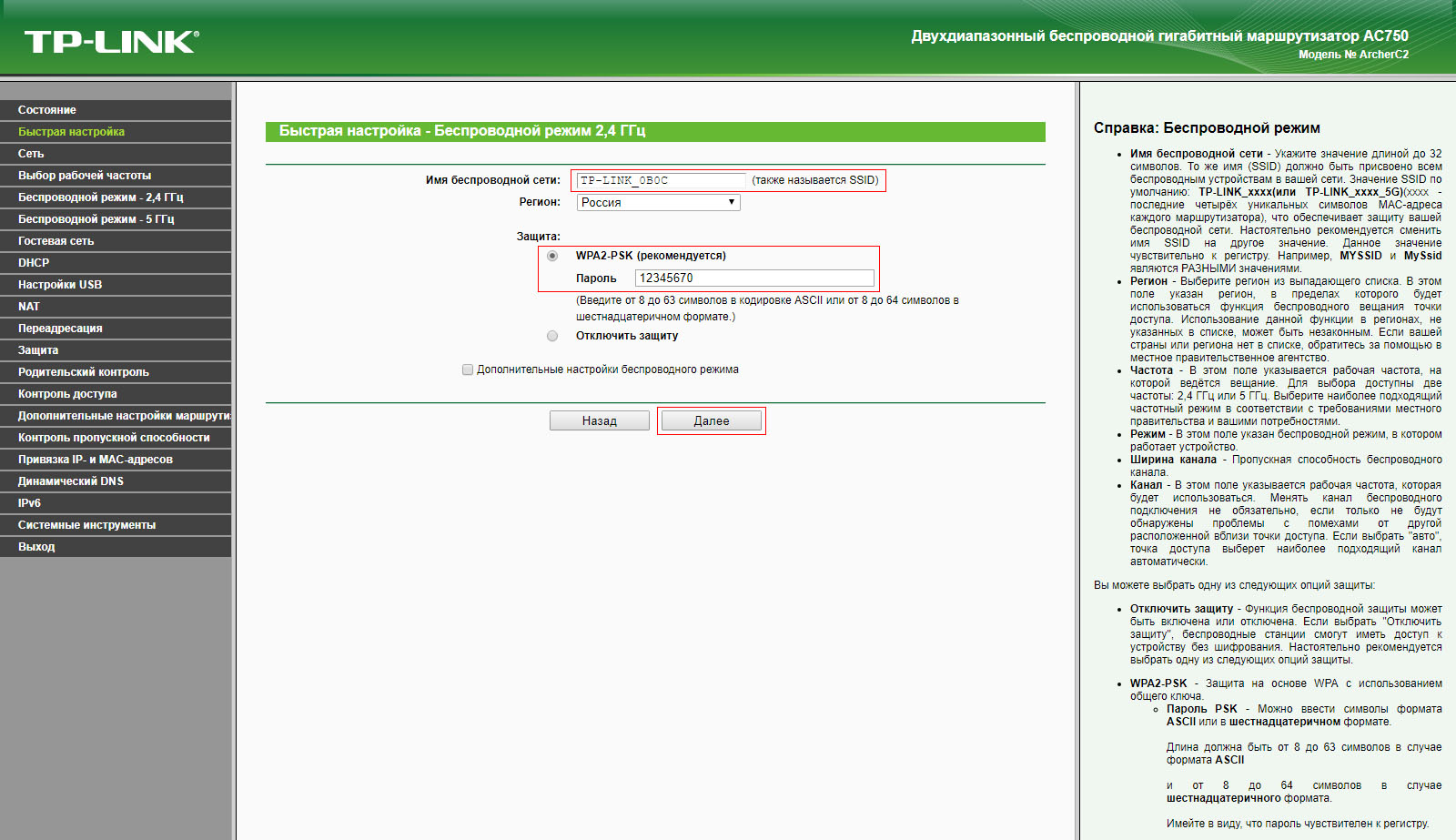1456x840 pixels.
Task: Open the IPv6 menu item
Action: [116, 503]
